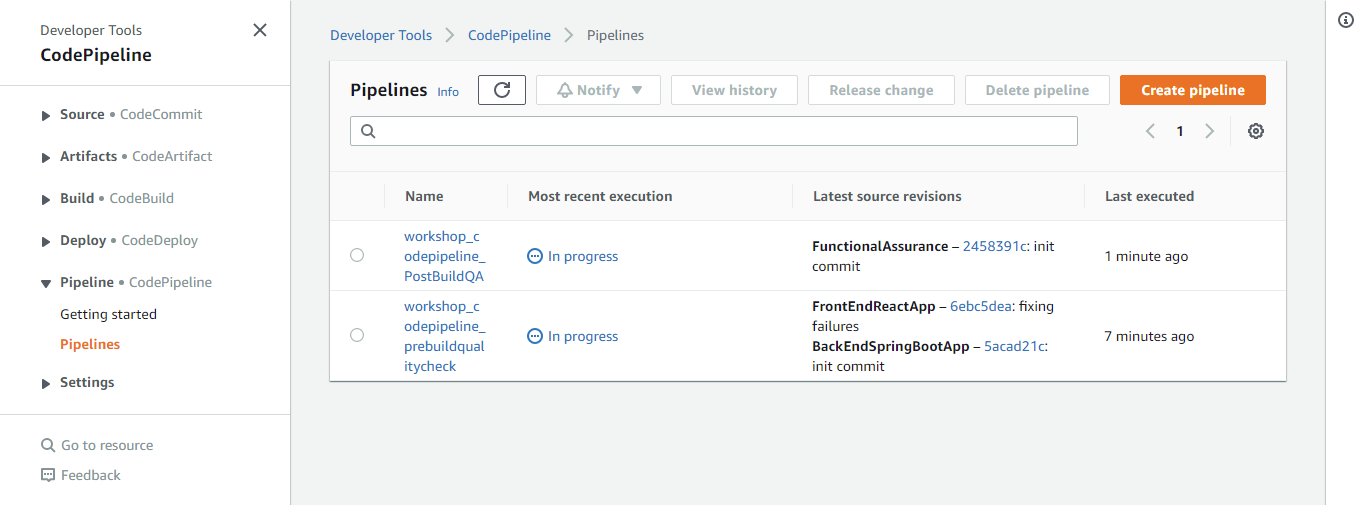Click the BackEndSpringBootApp source name

[x=891, y=346]
